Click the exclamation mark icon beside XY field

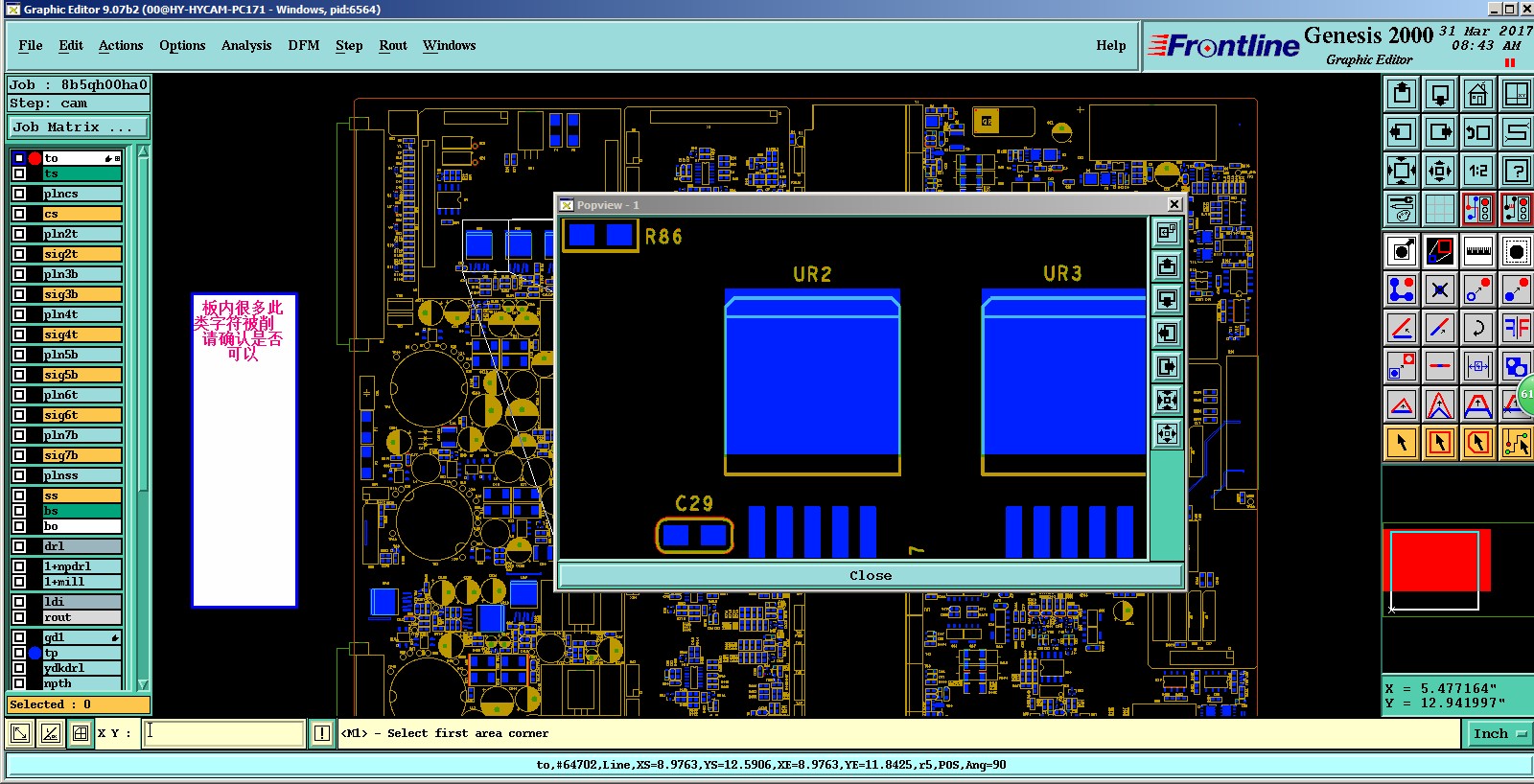(x=321, y=733)
